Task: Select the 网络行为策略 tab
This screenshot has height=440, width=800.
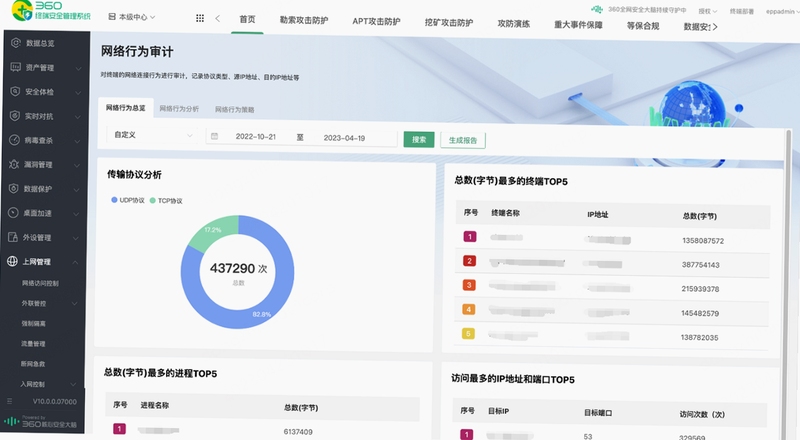Action: 234,109
